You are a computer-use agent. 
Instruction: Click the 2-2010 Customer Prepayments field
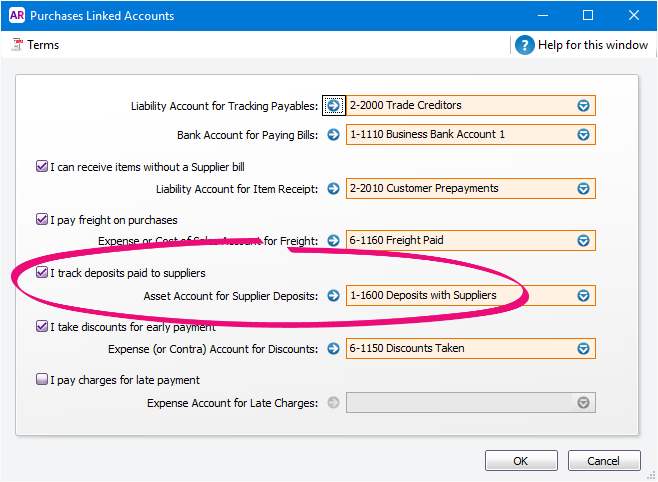pyautogui.click(x=458, y=188)
